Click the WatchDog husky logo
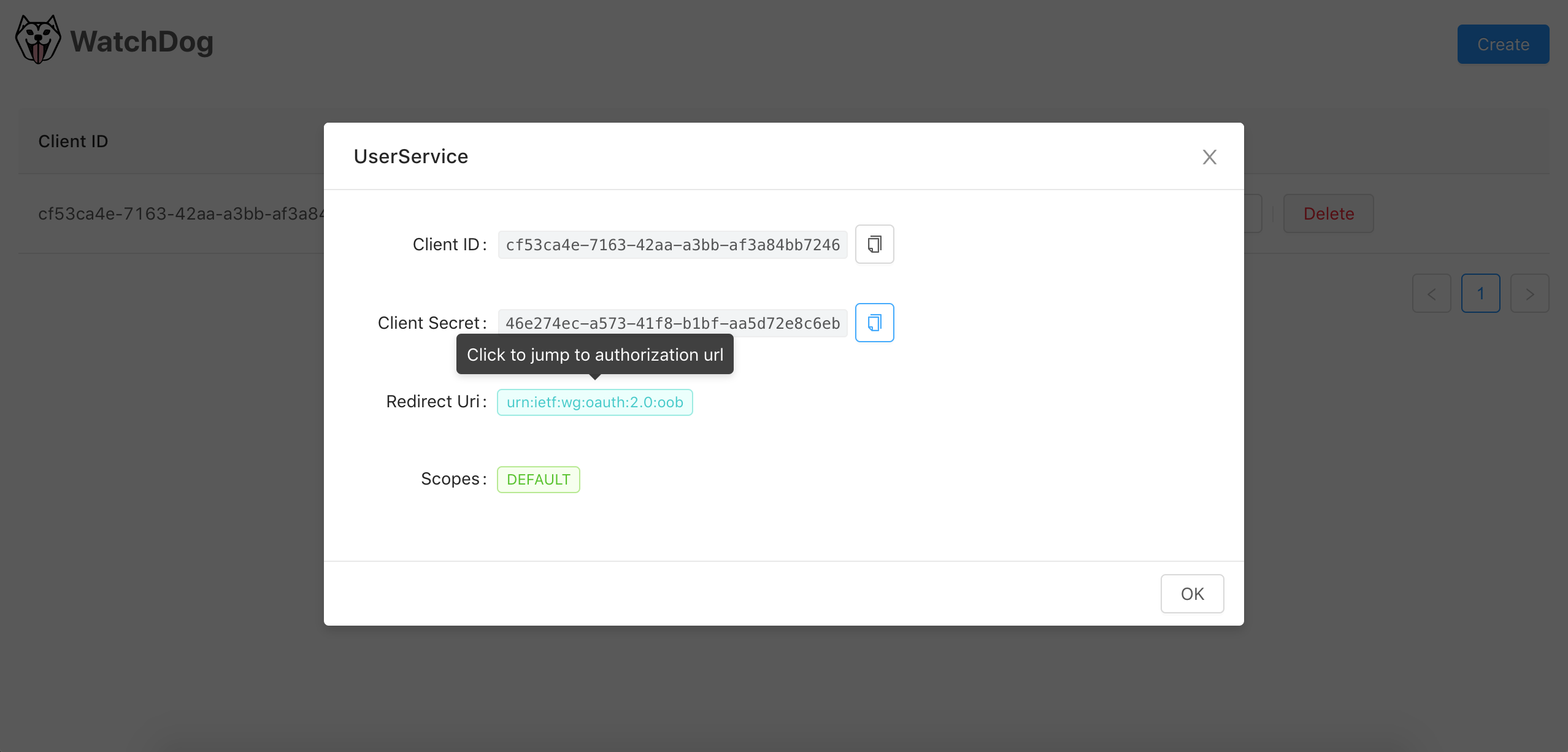 pos(38,40)
